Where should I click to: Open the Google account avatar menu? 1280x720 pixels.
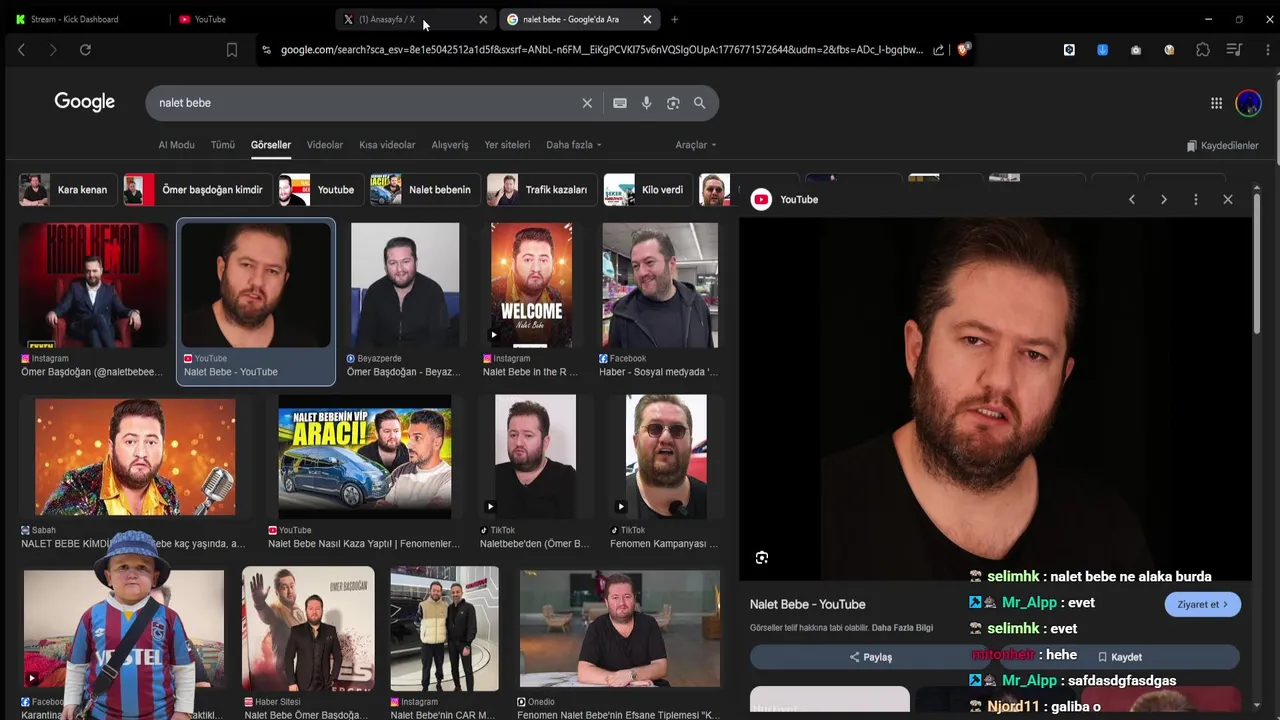click(x=1248, y=102)
